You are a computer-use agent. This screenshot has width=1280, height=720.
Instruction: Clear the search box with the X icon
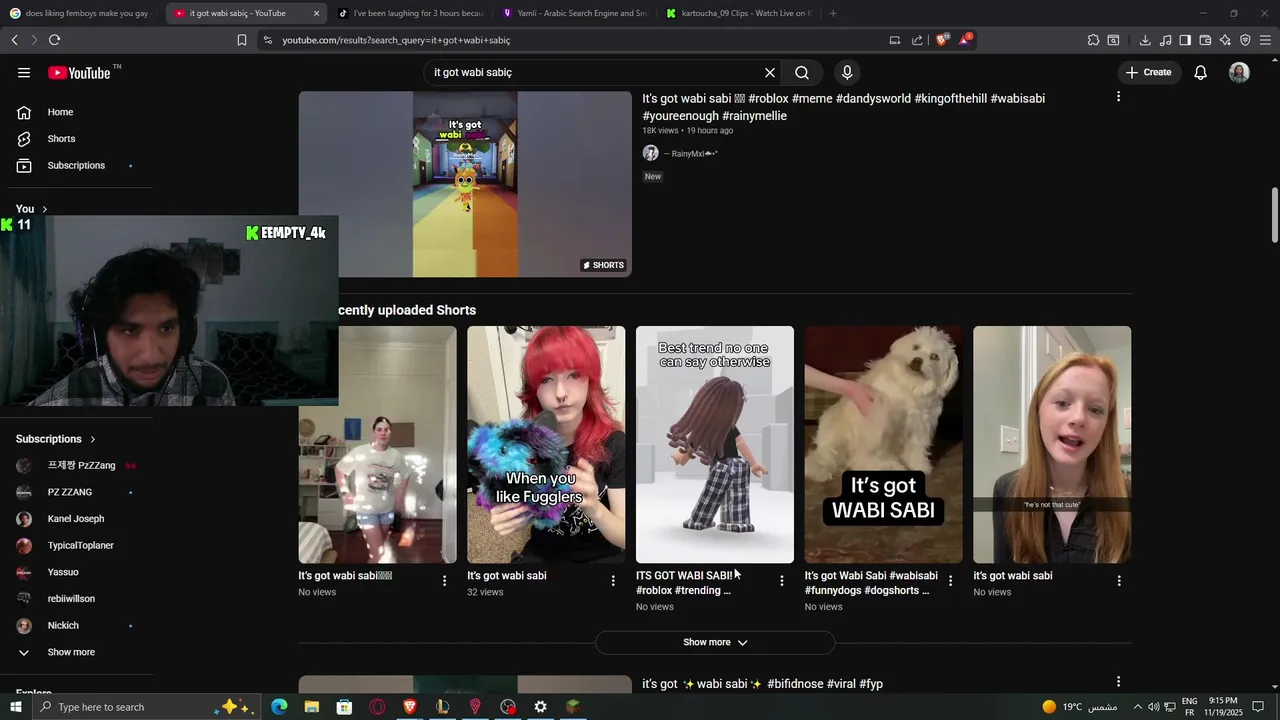[770, 72]
